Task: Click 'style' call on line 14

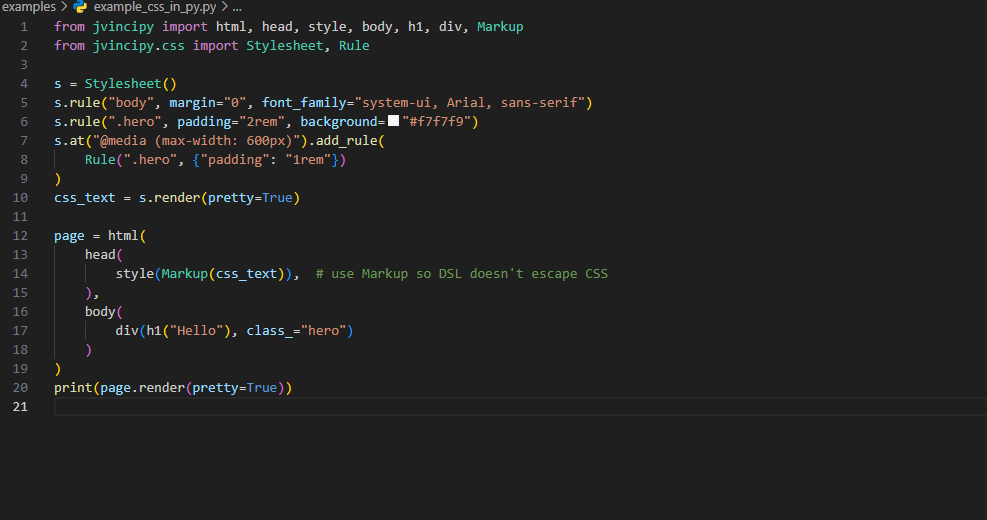Action: [135, 274]
